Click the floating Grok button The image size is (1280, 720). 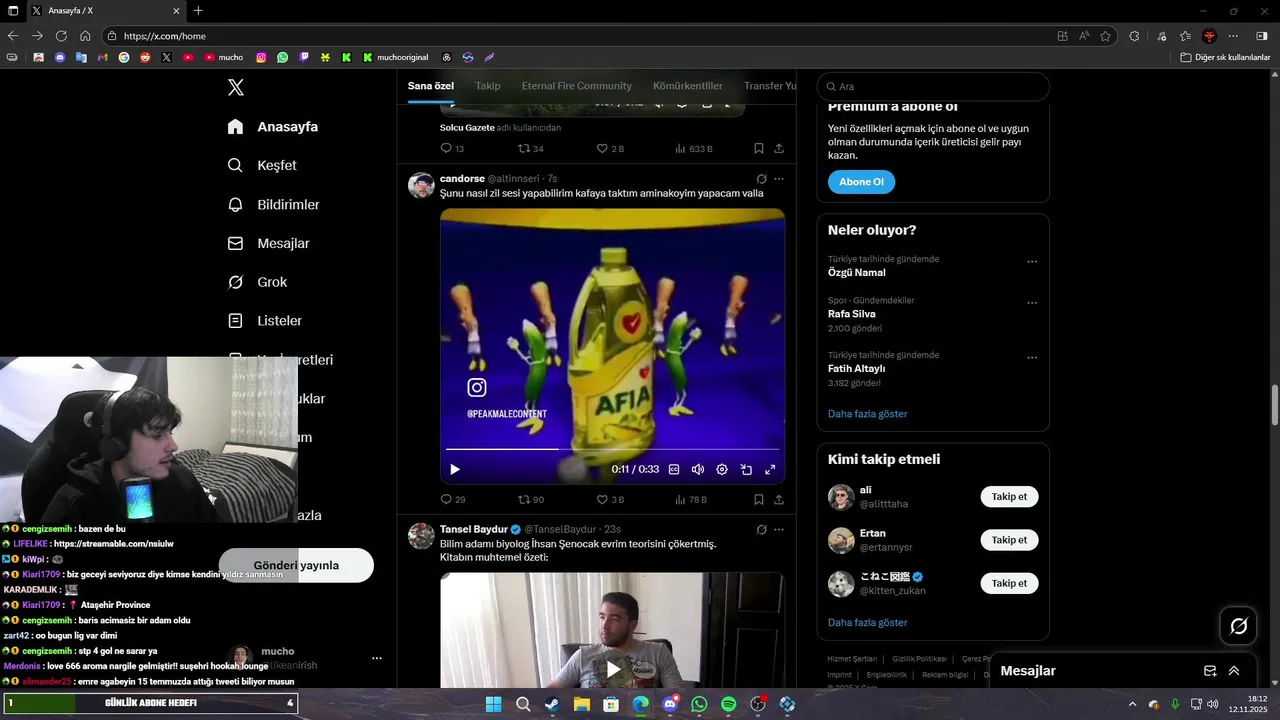pyautogui.click(x=1239, y=626)
